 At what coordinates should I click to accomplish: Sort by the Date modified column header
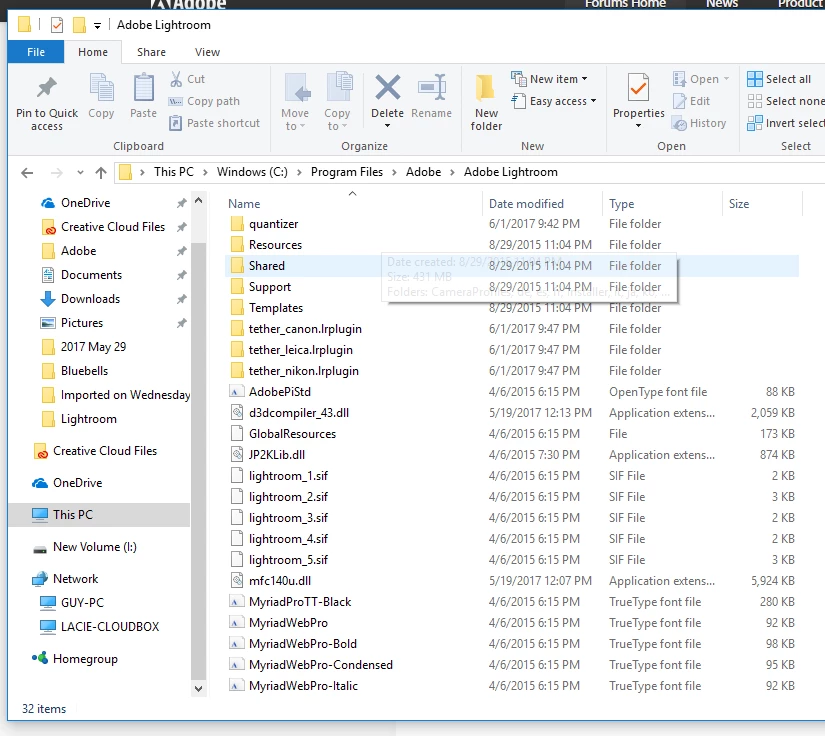click(526, 204)
